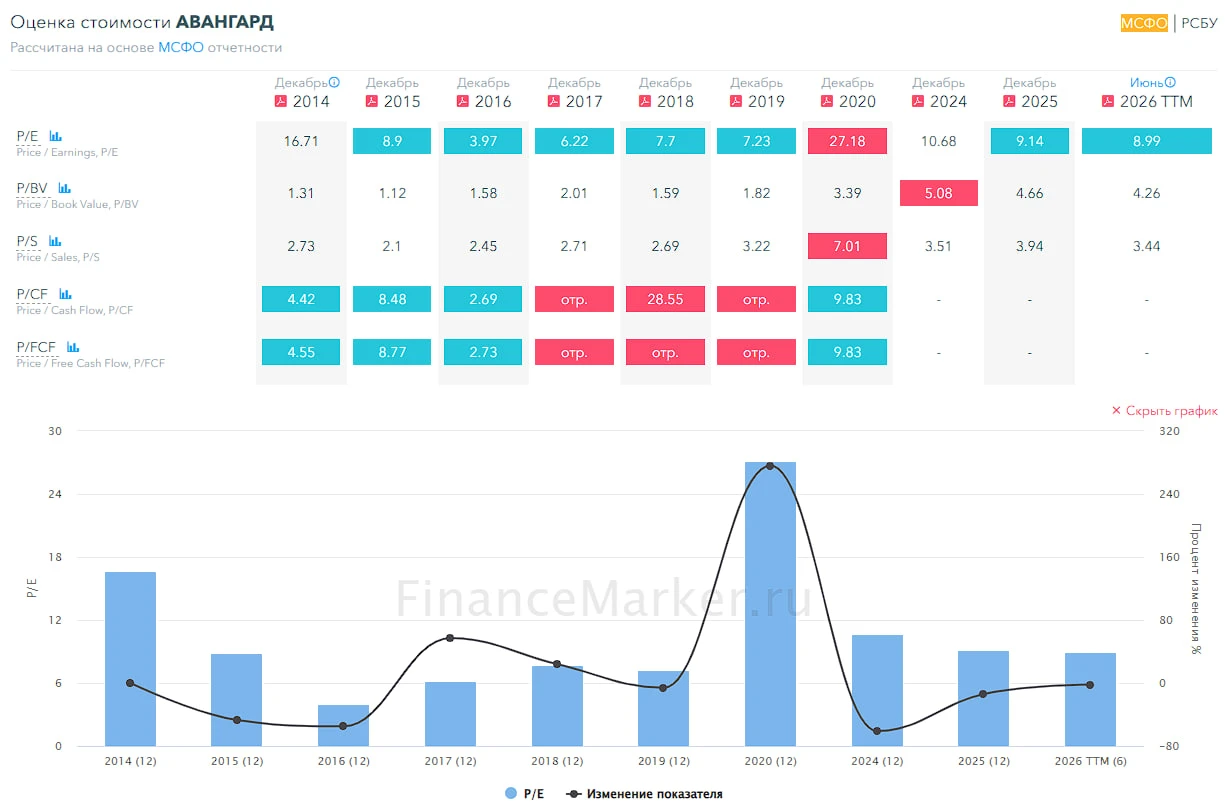Screen dimensions: 1231x812
Task: Click the info icon beside first Декабрь
Action: pyautogui.click(x=334, y=83)
